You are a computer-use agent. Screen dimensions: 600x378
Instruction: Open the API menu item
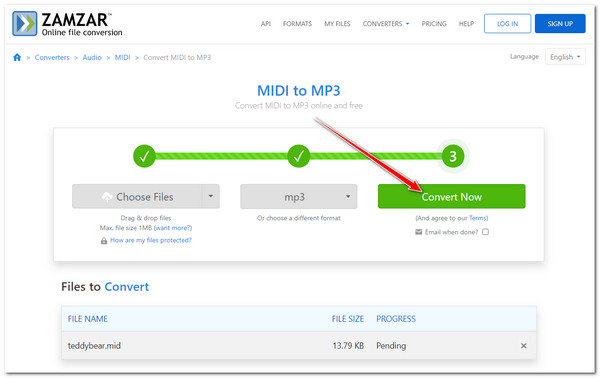(x=266, y=24)
